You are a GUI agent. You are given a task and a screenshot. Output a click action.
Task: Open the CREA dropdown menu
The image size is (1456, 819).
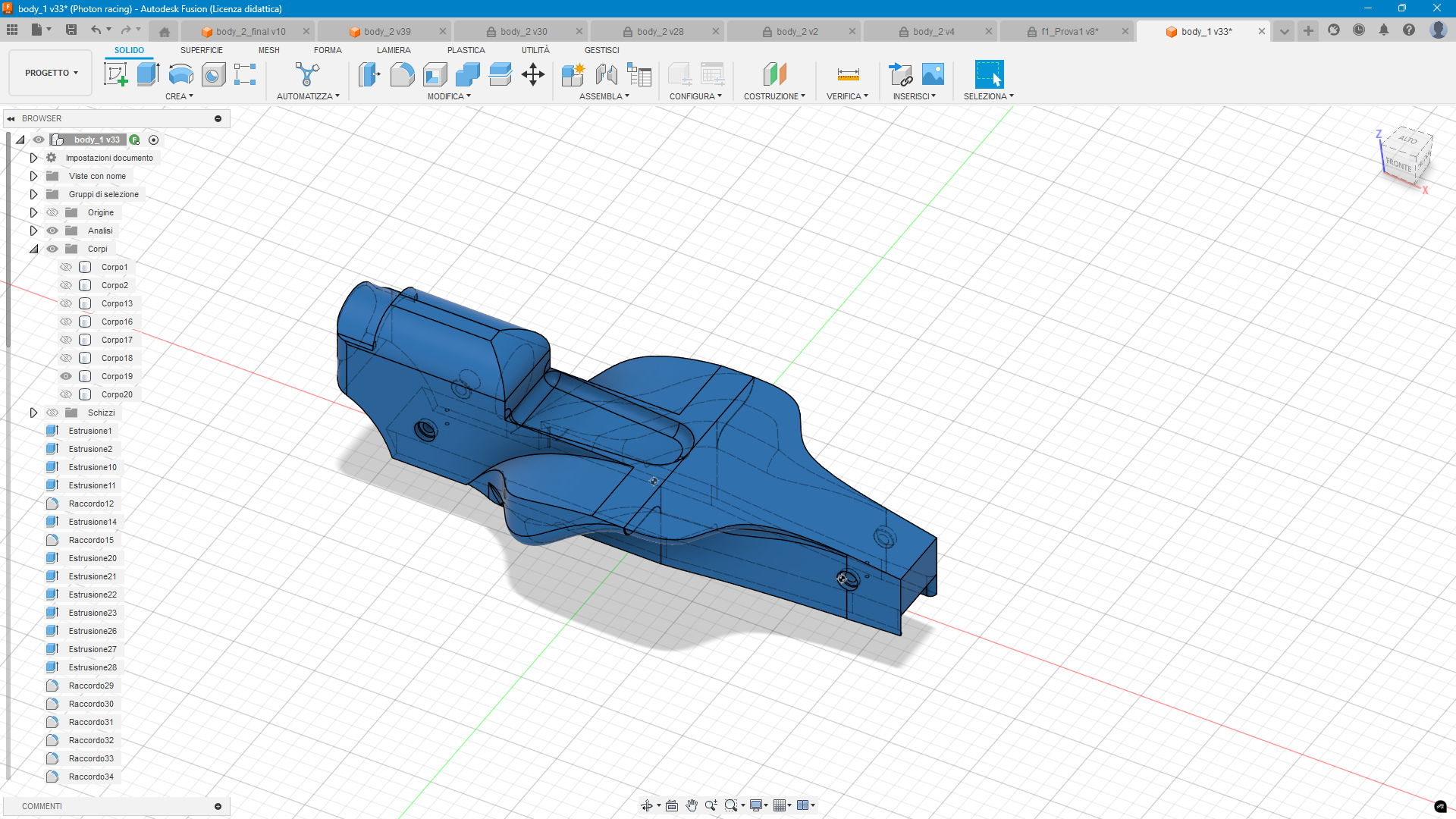point(180,96)
